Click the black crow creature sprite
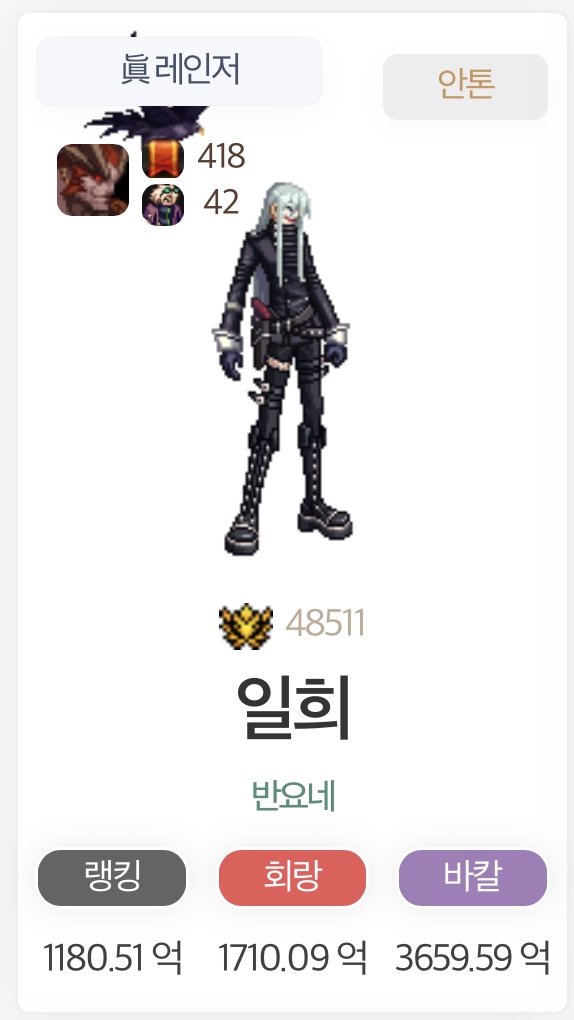This screenshot has width=574, height=1020. (x=147, y=120)
